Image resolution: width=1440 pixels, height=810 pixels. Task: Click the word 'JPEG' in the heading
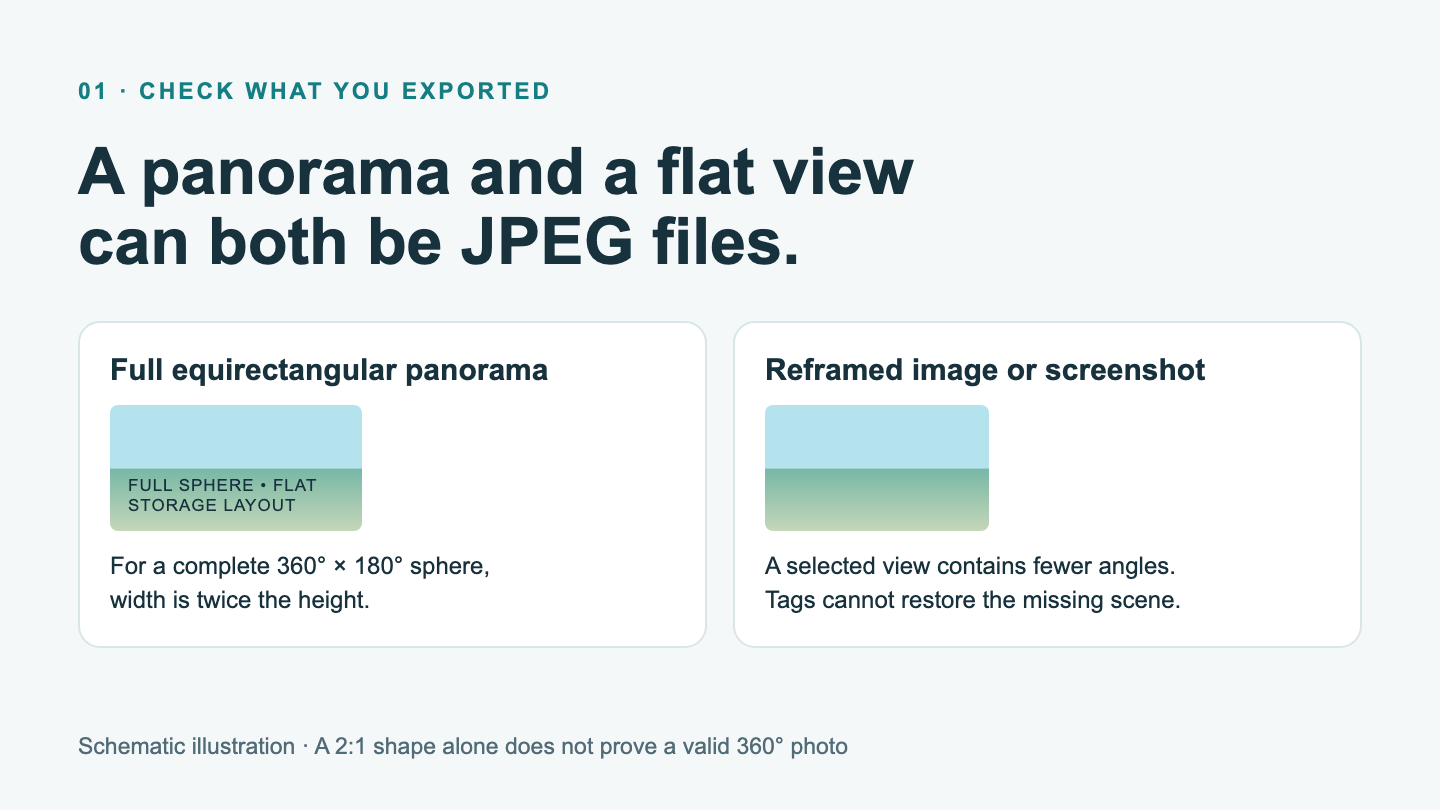coord(549,242)
